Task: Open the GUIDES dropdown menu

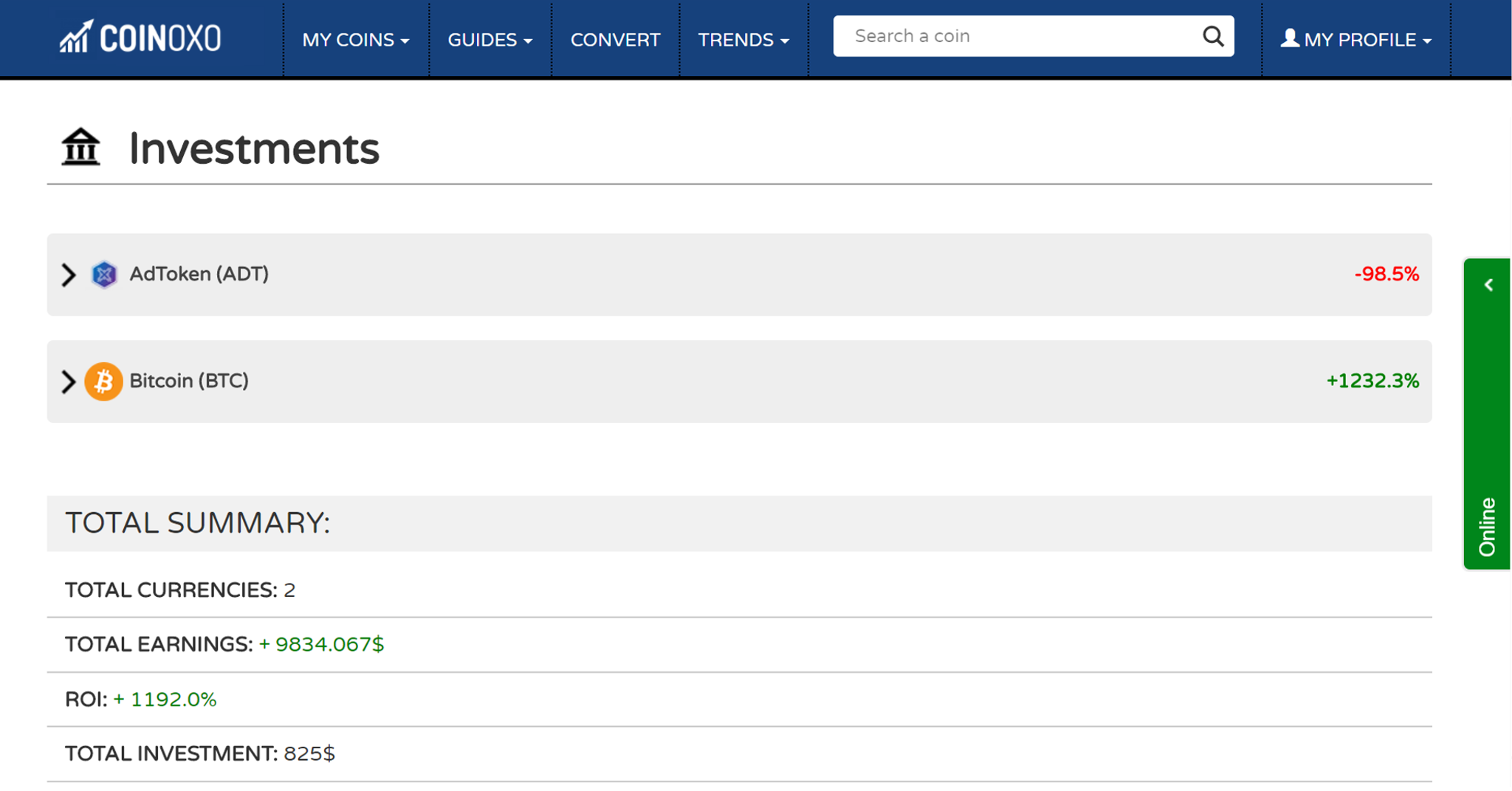Action: (x=490, y=40)
